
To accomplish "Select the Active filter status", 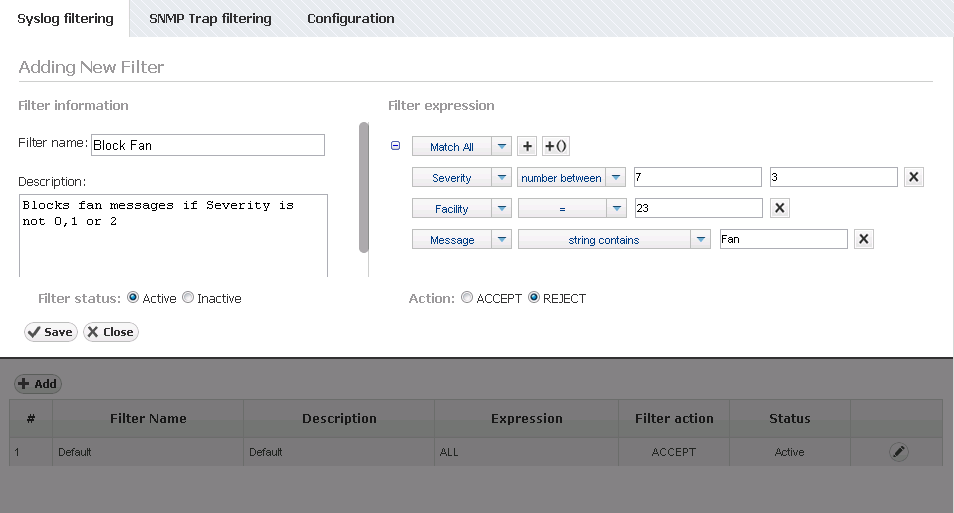I will click(x=133, y=298).
